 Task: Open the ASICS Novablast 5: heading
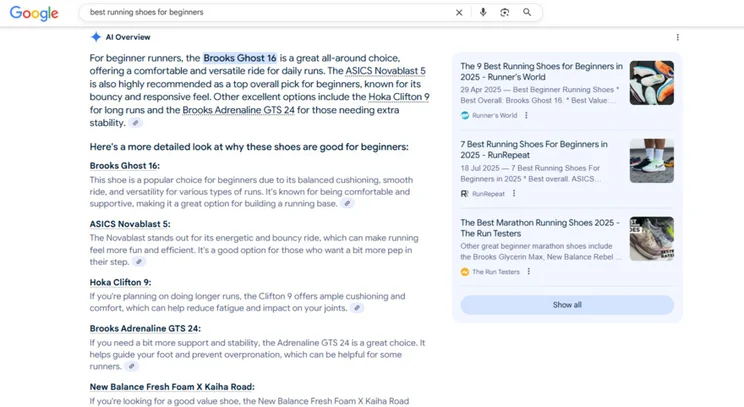(130, 224)
